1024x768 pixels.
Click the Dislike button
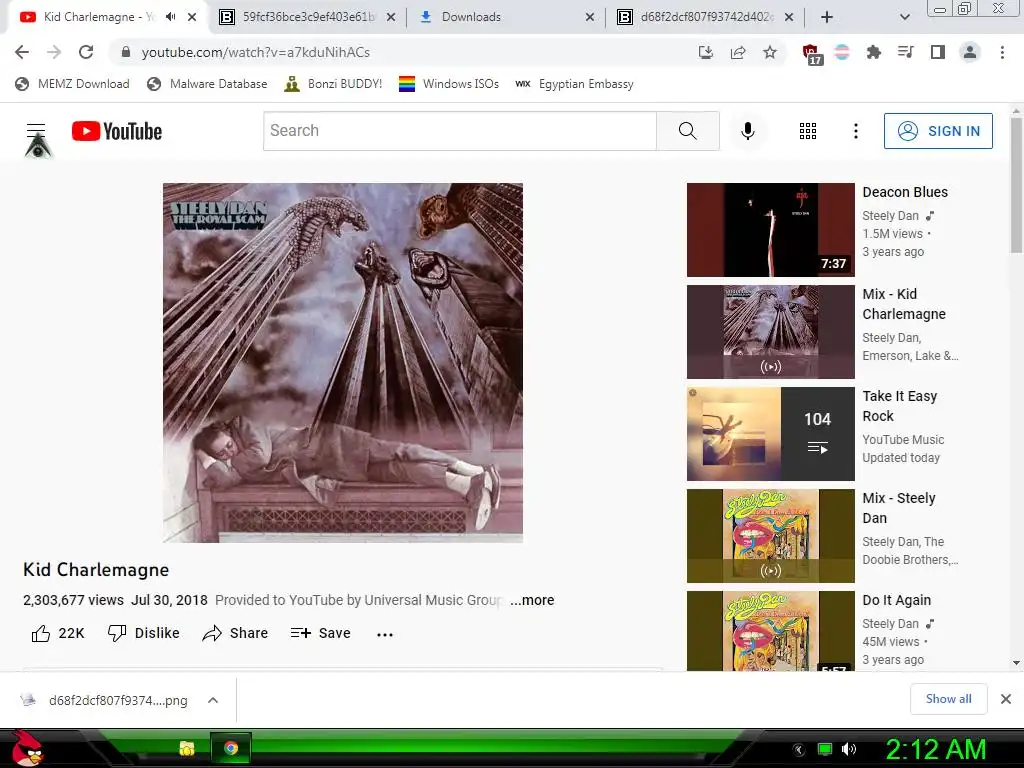click(144, 633)
